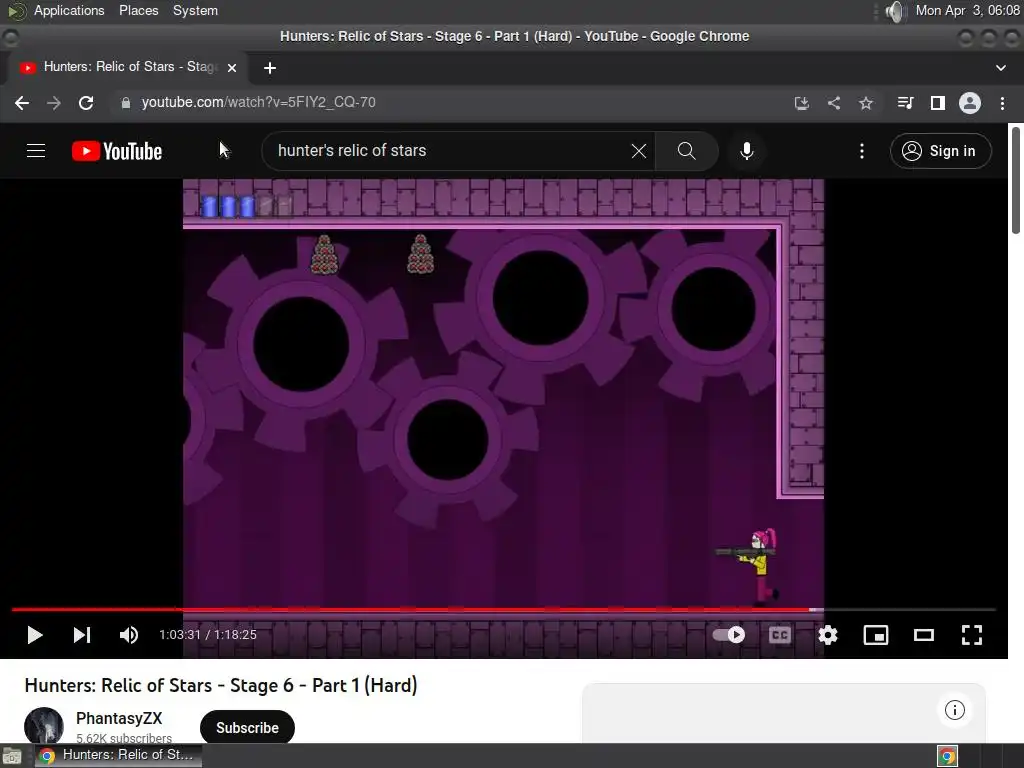1024x768 pixels.
Task: Open the PhantasyZX channel avatar
Action: coord(44,726)
